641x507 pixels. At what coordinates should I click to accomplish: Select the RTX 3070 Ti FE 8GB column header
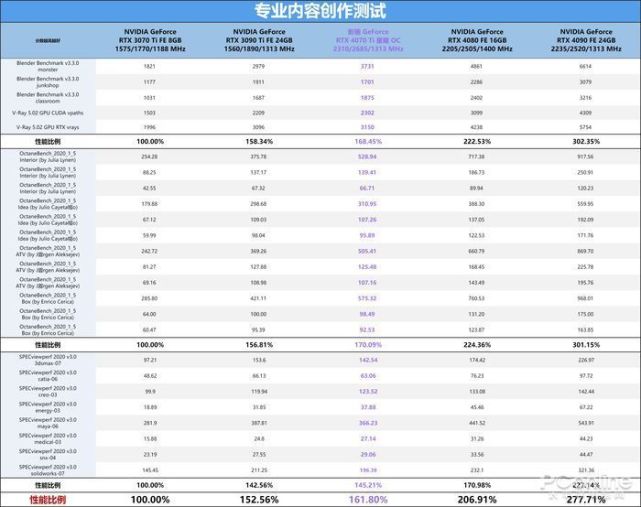[x=150, y=40]
